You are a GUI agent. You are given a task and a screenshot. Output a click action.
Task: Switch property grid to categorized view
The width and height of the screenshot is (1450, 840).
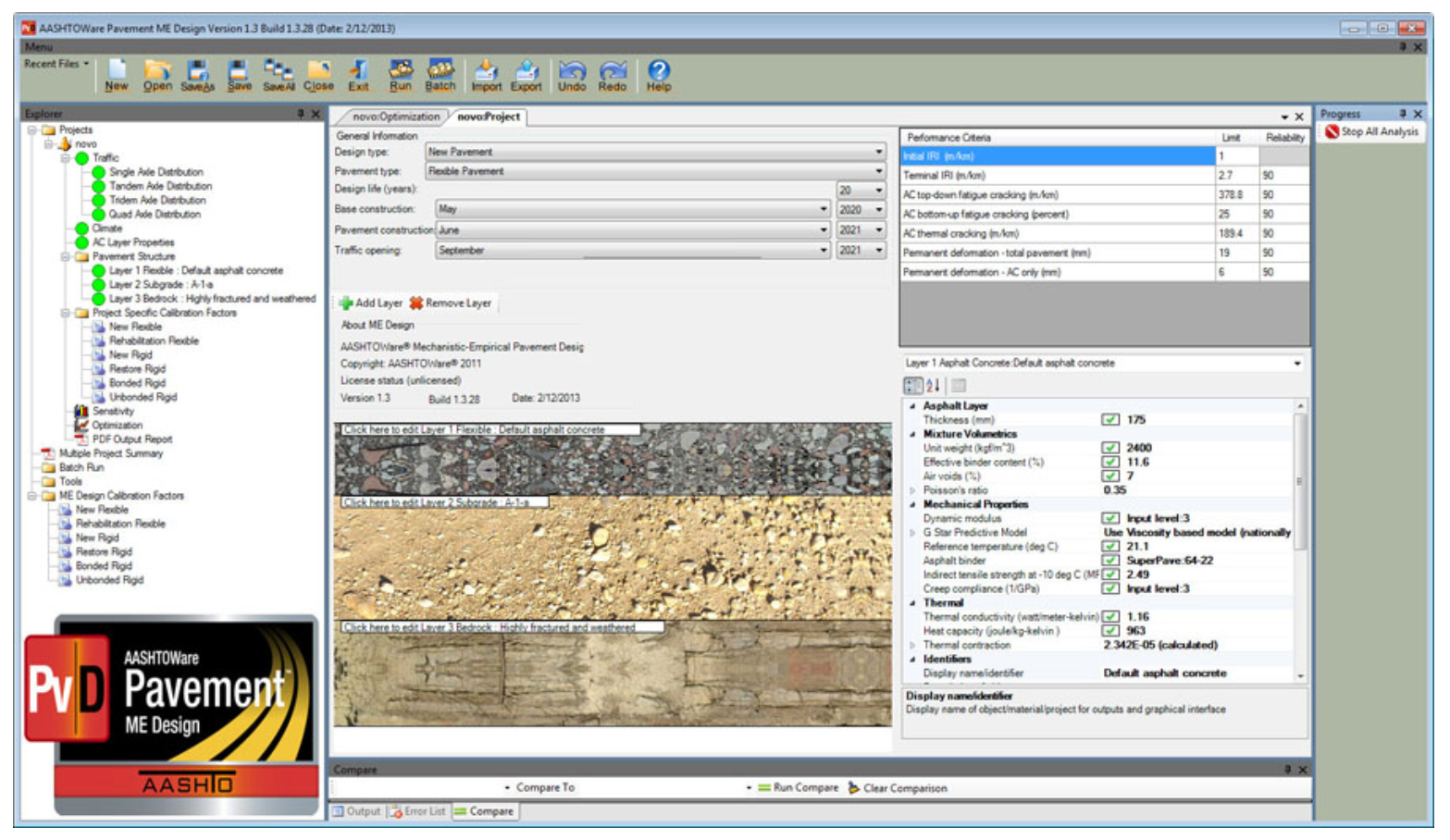[x=913, y=386]
